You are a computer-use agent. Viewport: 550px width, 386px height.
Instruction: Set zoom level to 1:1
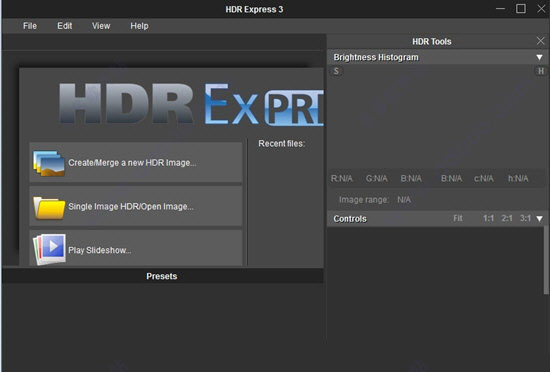click(488, 218)
